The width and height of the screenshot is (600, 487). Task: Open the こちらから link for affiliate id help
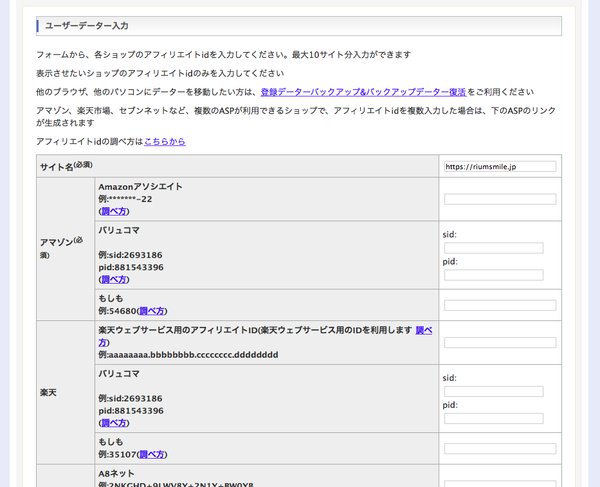(x=165, y=142)
